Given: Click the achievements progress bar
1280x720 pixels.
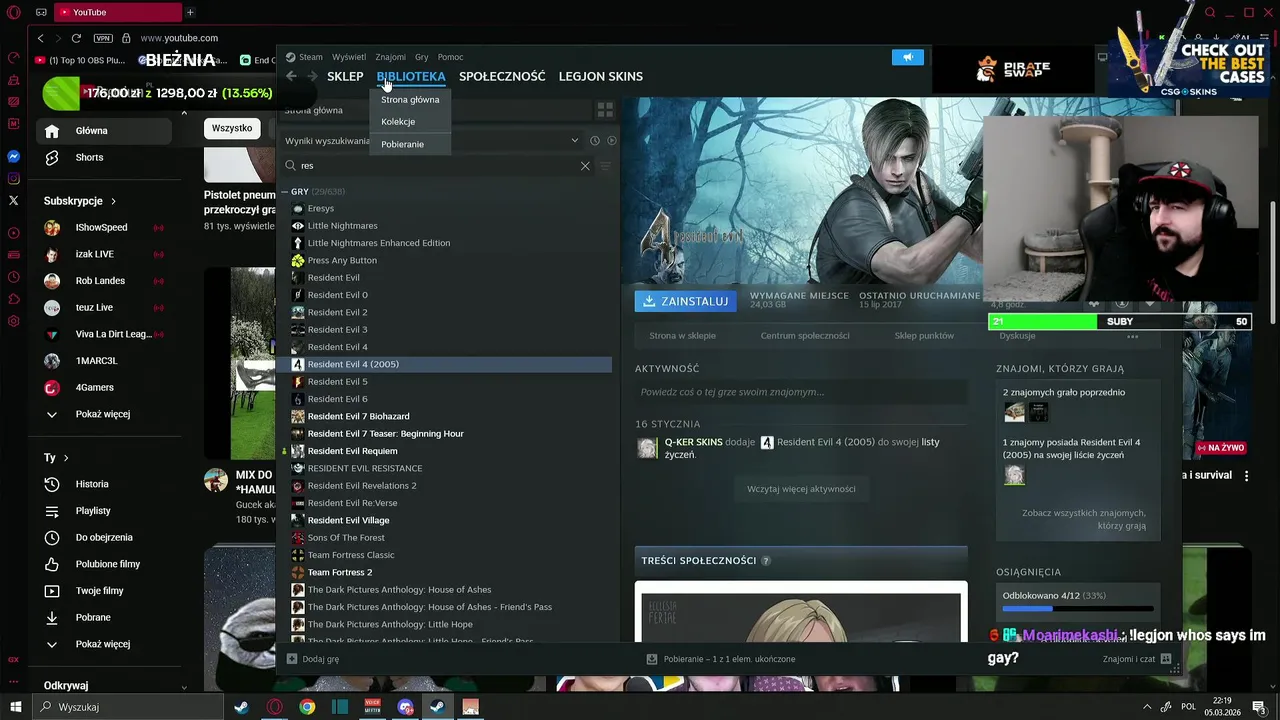Looking at the screenshot, I should pyautogui.click(x=1078, y=608).
